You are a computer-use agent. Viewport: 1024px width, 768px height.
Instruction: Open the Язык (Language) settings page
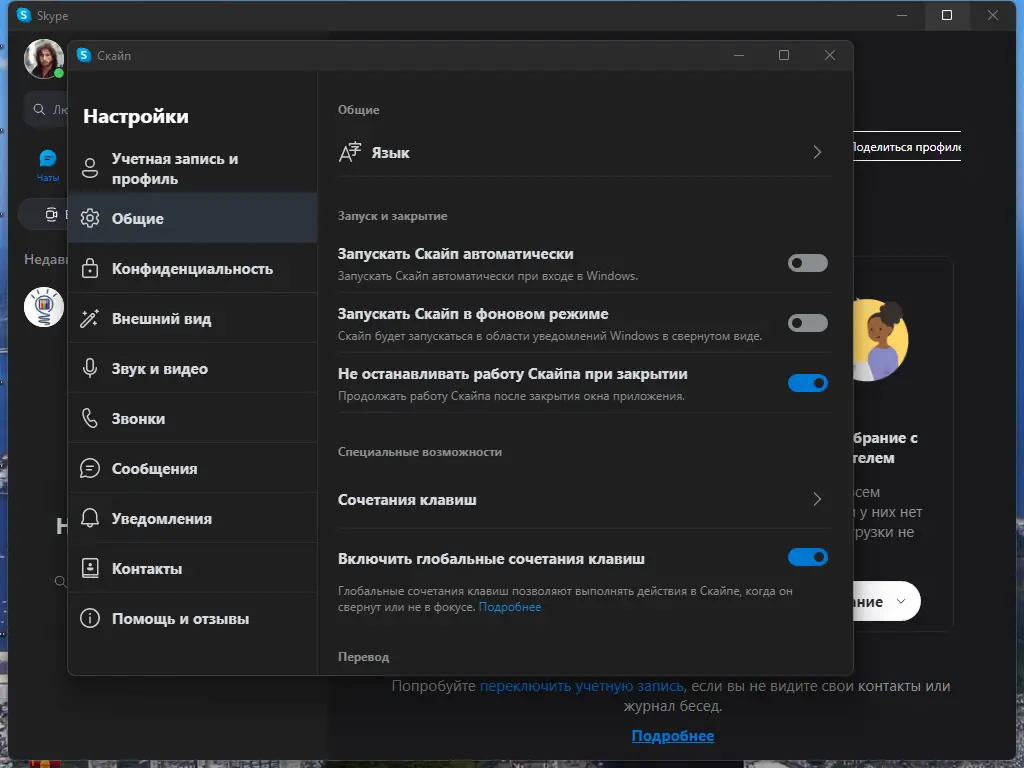tap(585, 152)
